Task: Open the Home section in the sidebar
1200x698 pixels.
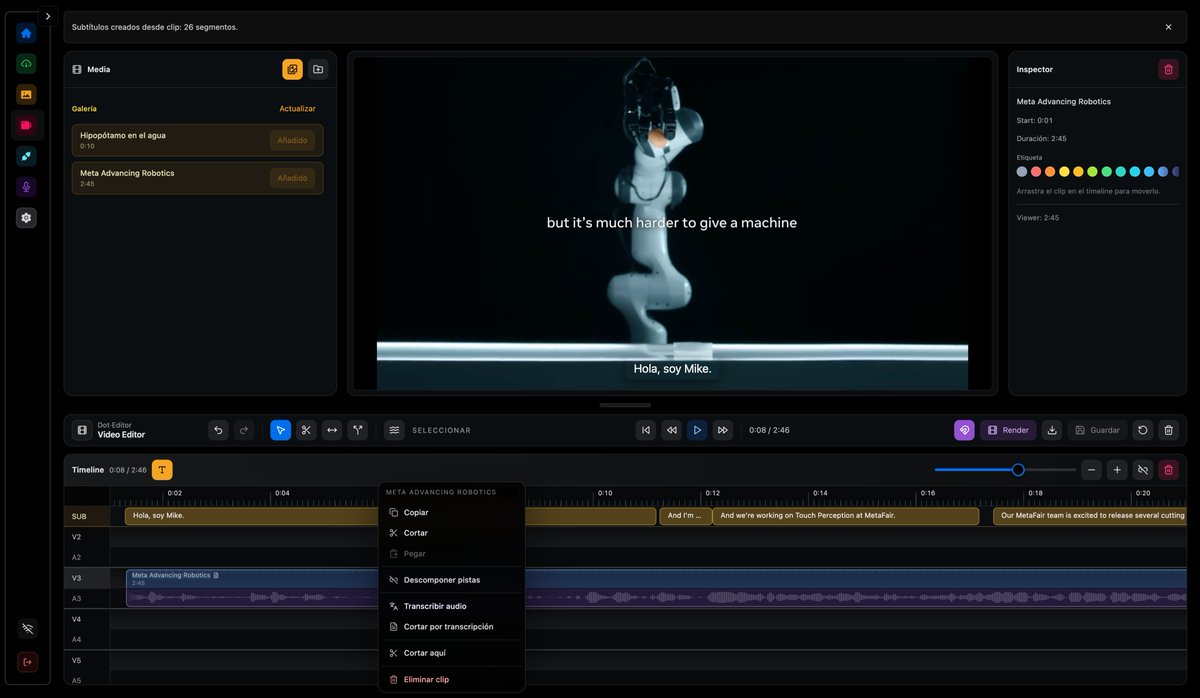Action: [x=26, y=33]
